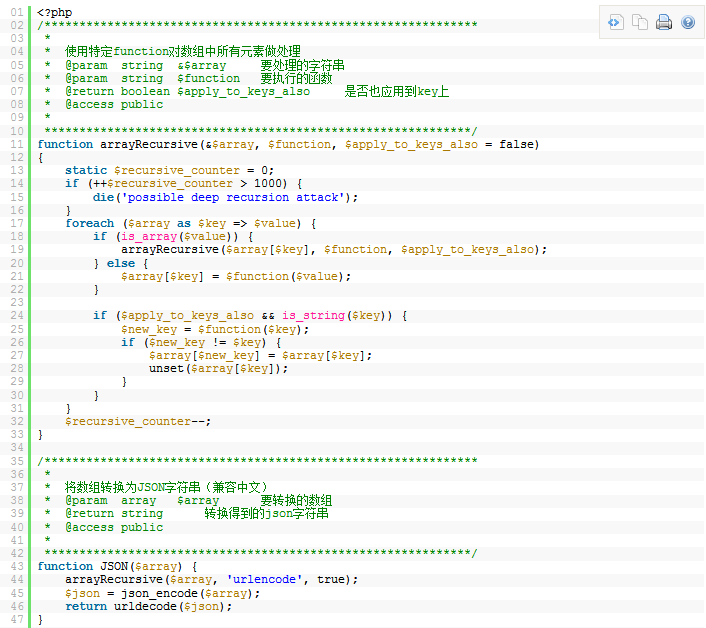Open the blue question mark help icon
706x628 pixels.
coord(688,22)
